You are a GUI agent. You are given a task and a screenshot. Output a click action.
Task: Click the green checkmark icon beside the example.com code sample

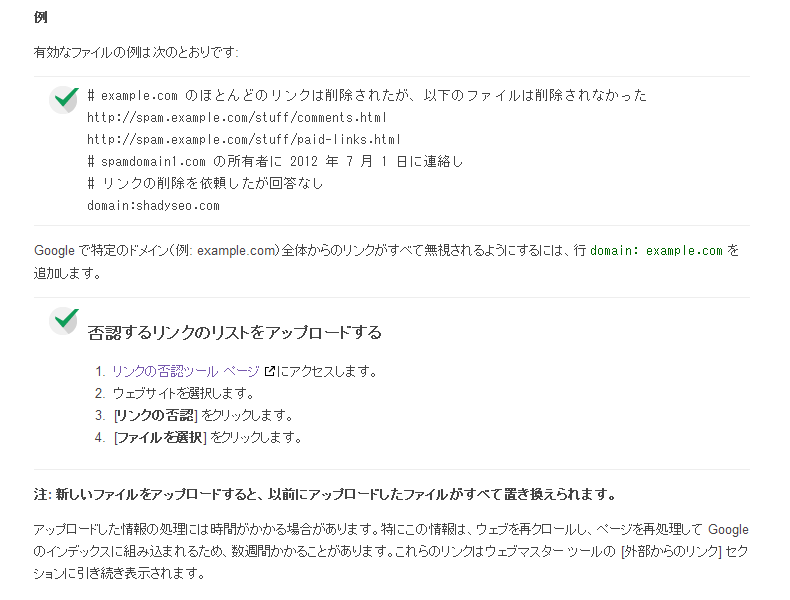[64, 99]
